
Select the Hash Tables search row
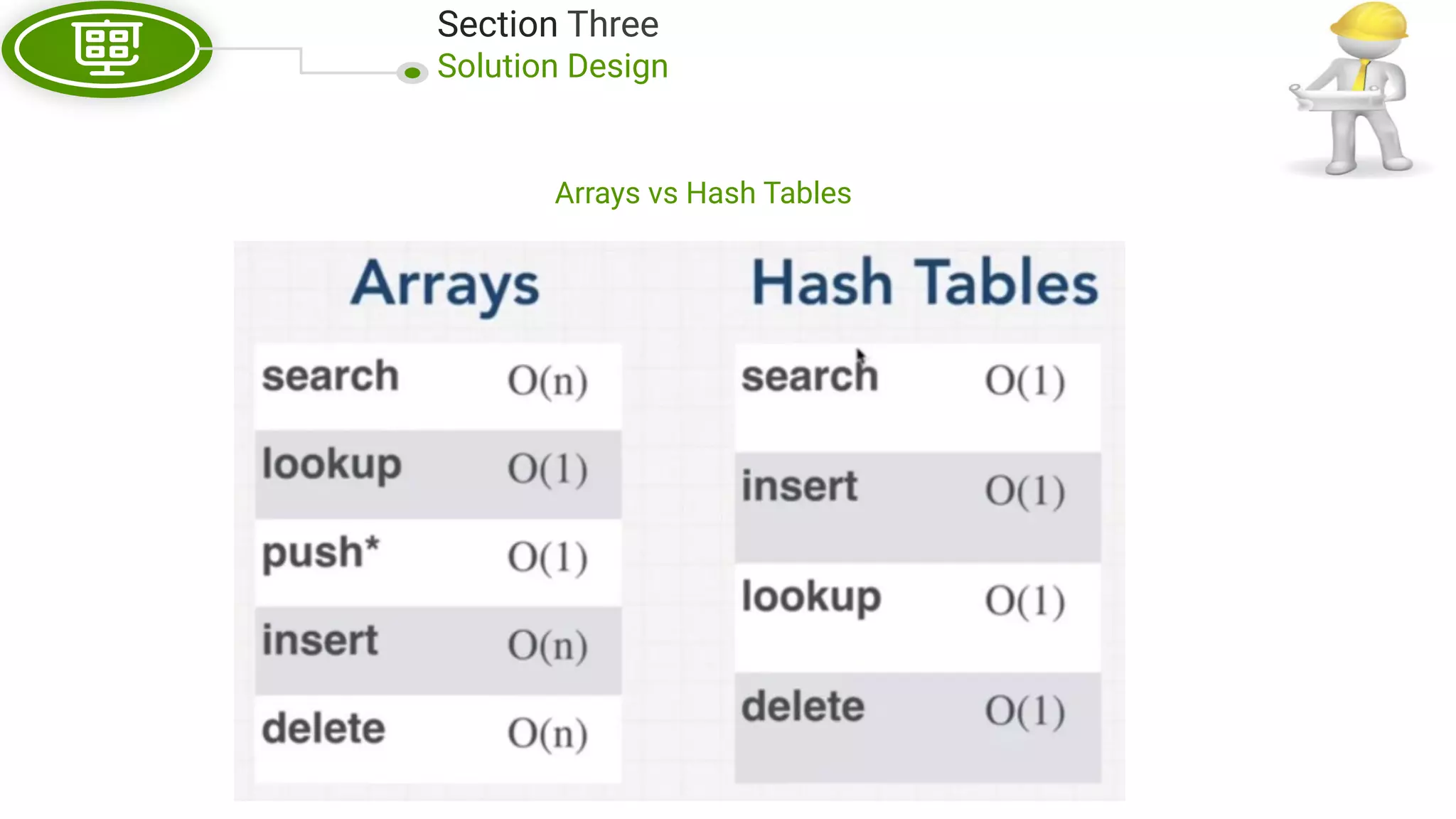tap(918, 397)
